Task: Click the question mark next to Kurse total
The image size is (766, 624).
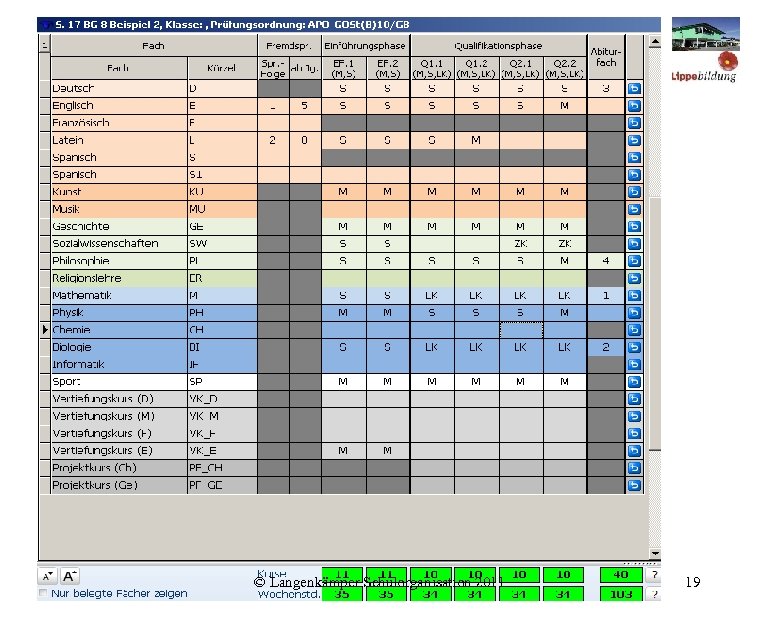Action: pyautogui.click(x=655, y=575)
